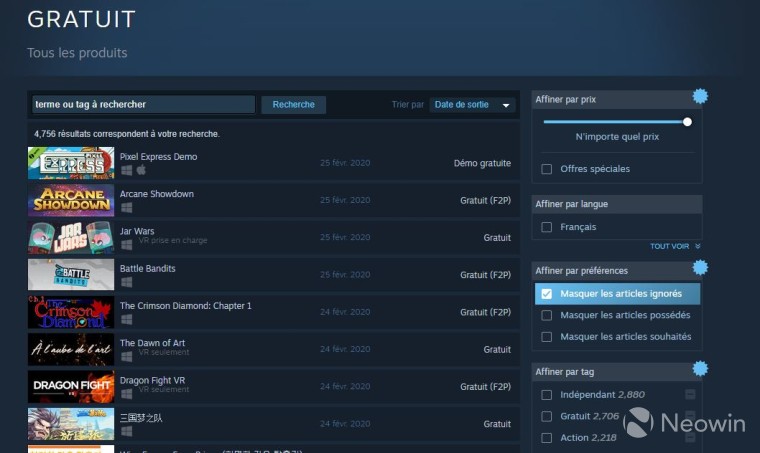760x453 pixels.
Task: Check Masquer les articles souhaités
Action: (x=546, y=337)
